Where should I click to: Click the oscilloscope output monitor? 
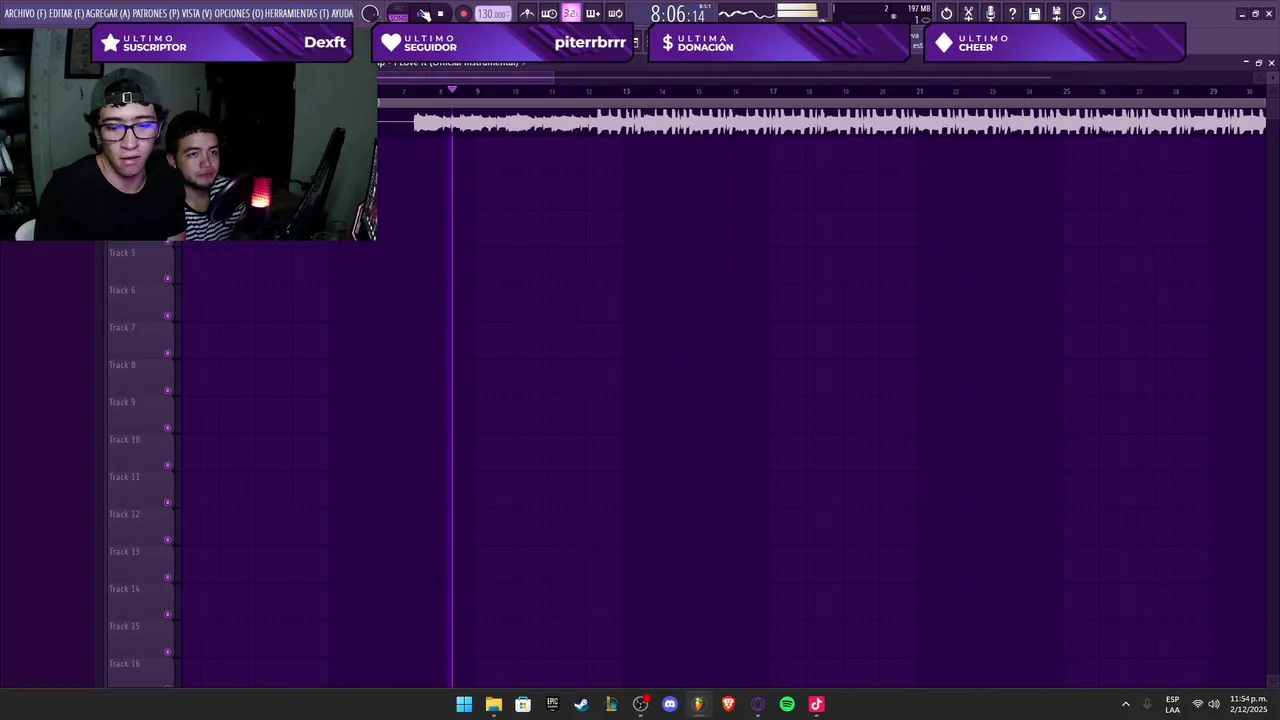click(745, 13)
